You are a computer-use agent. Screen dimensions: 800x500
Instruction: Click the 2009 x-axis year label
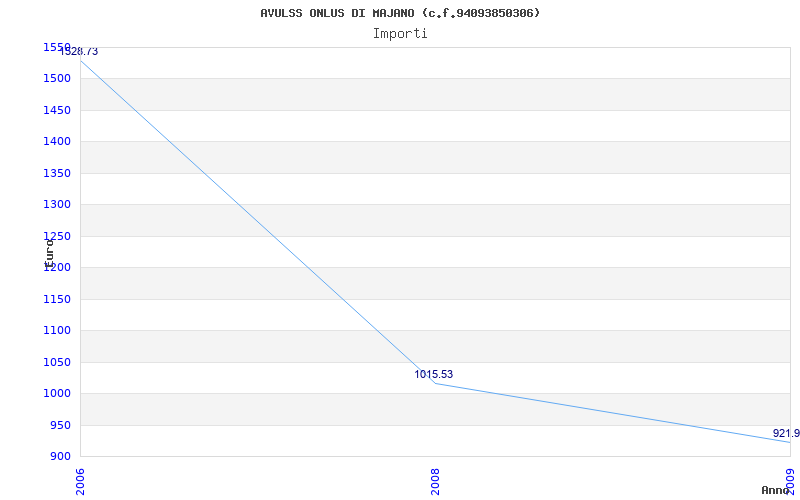click(x=790, y=482)
